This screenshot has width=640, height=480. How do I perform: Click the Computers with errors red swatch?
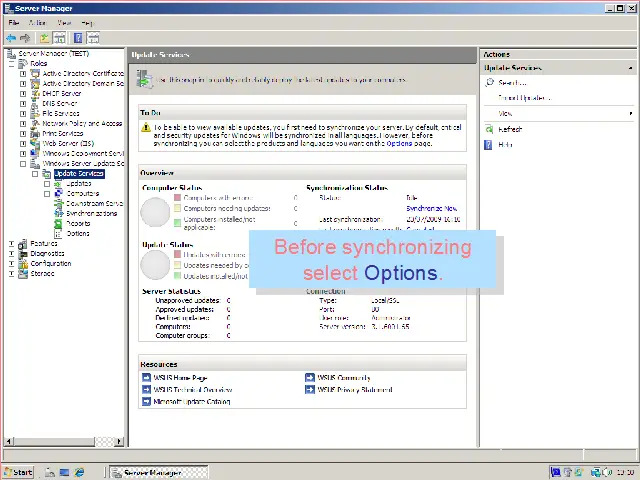[x=177, y=198]
